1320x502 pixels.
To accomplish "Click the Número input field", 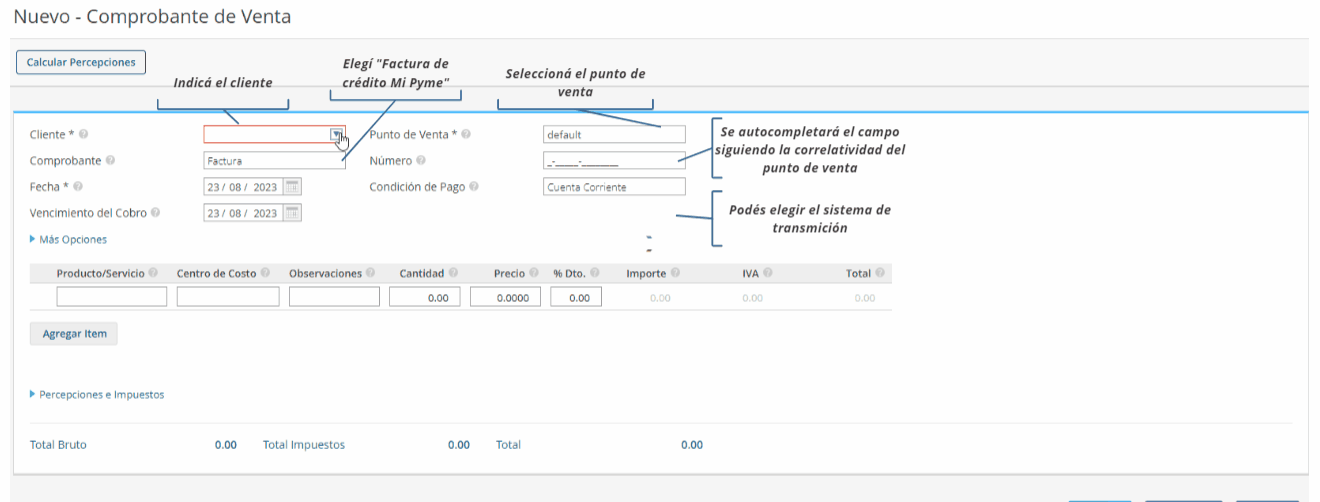I will click(614, 160).
